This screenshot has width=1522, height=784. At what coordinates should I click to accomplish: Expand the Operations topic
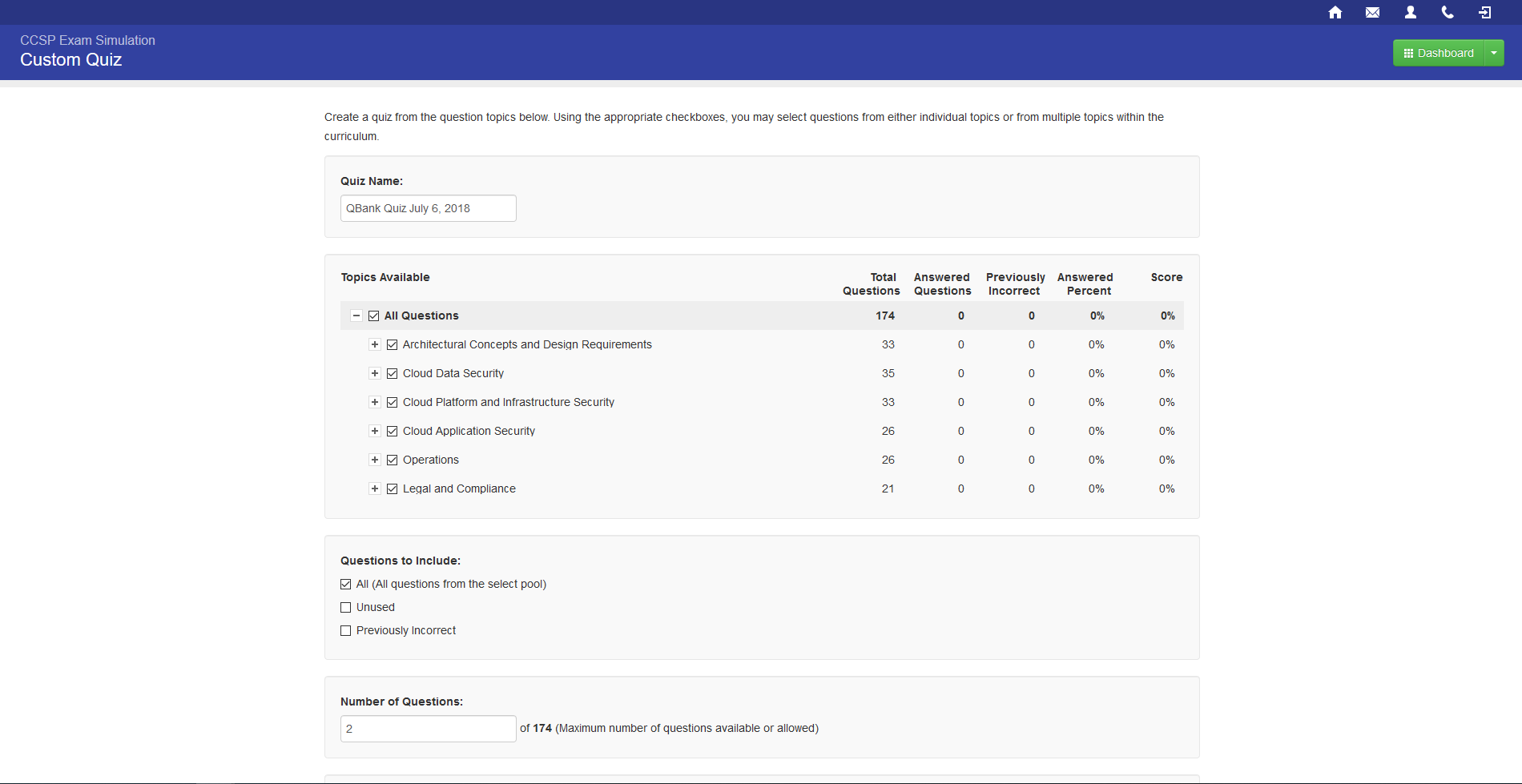click(x=374, y=460)
